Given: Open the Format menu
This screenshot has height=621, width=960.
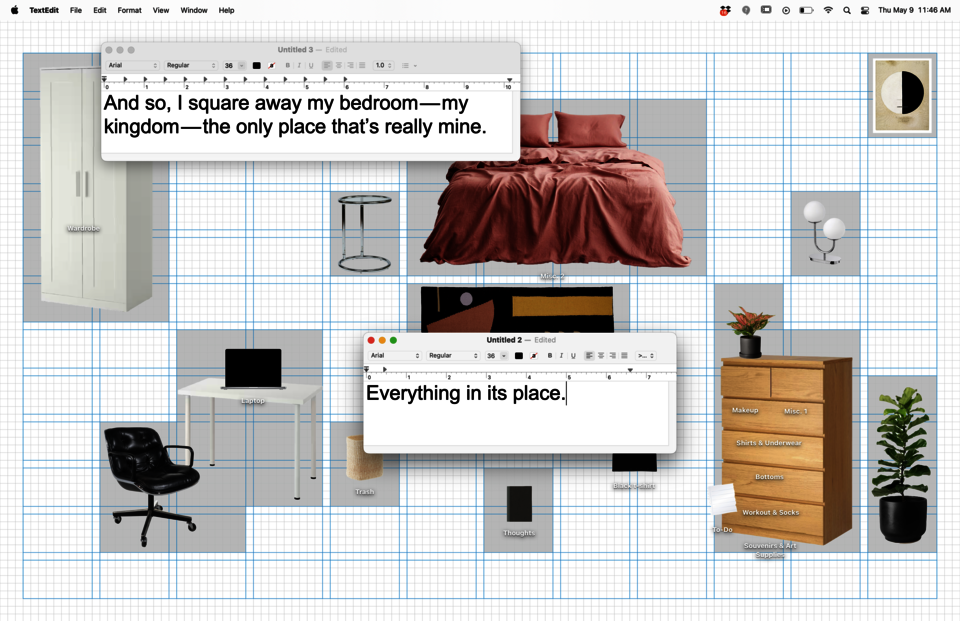Looking at the screenshot, I should pos(129,10).
